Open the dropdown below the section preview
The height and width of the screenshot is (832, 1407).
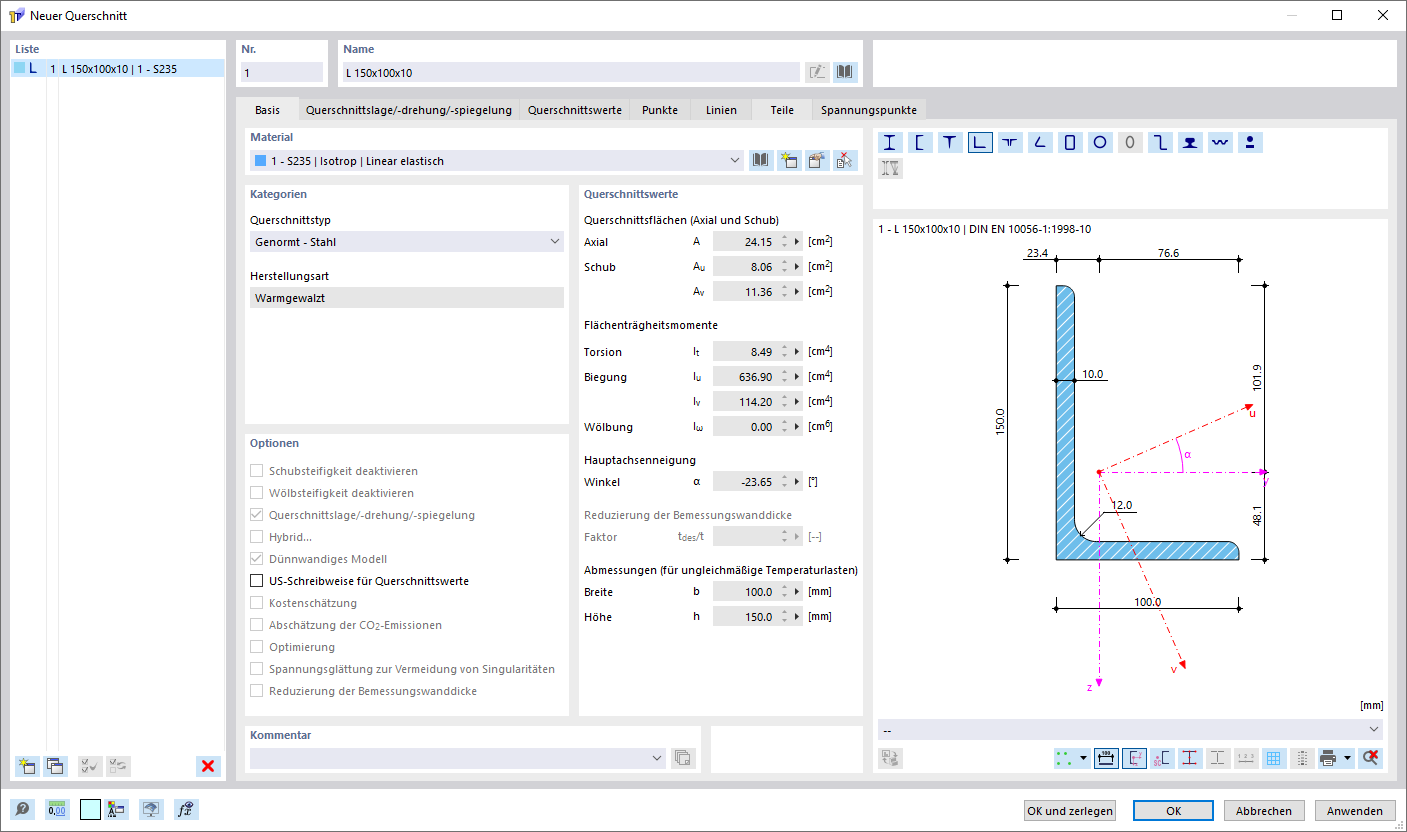pyautogui.click(x=1130, y=730)
